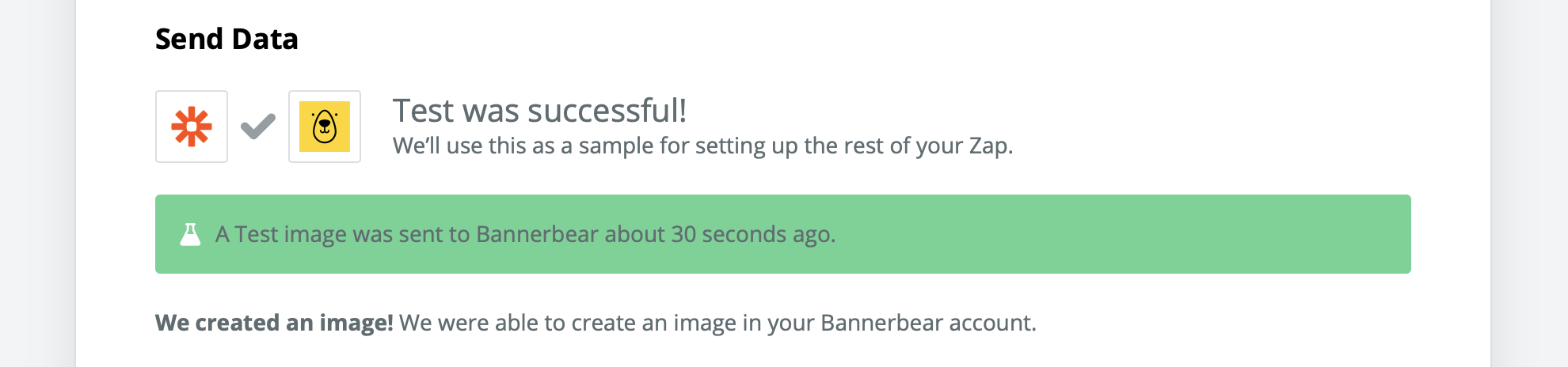The height and width of the screenshot is (367, 1568).
Task: Click "rest of your Zap" in the subtitle
Action: (x=931, y=146)
